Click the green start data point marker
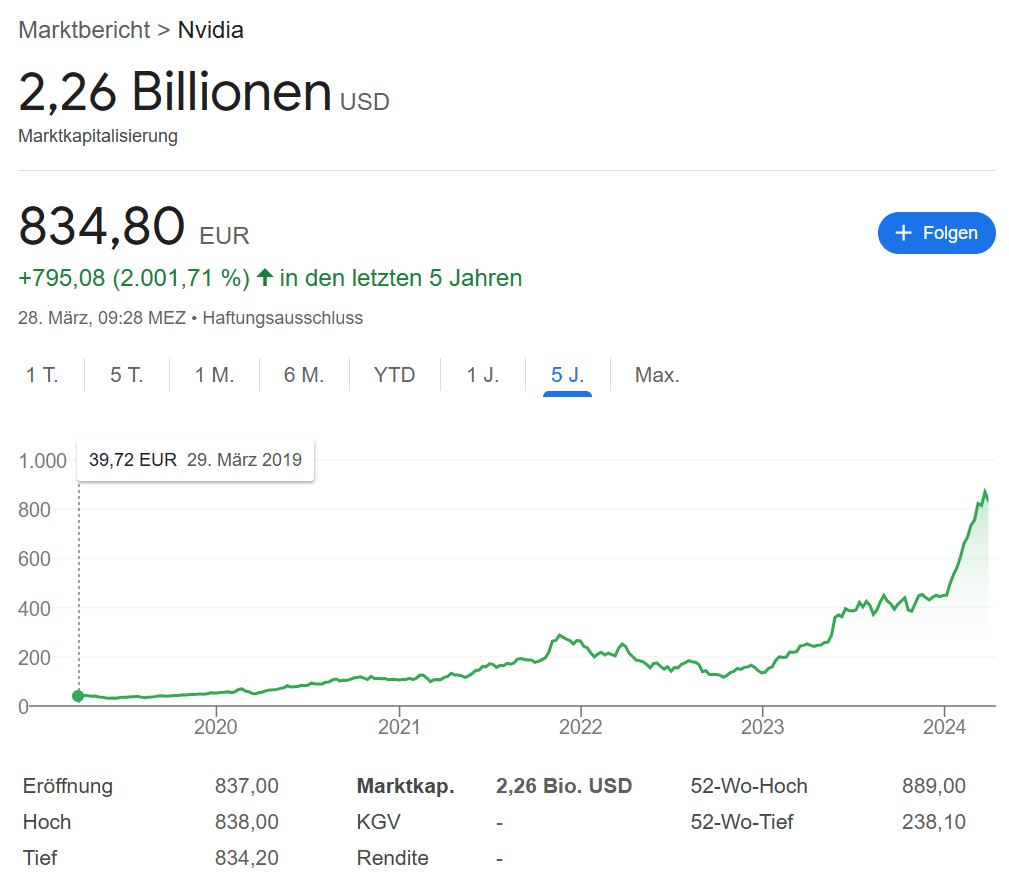The image size is (1009, 879). tap(79, 696)
